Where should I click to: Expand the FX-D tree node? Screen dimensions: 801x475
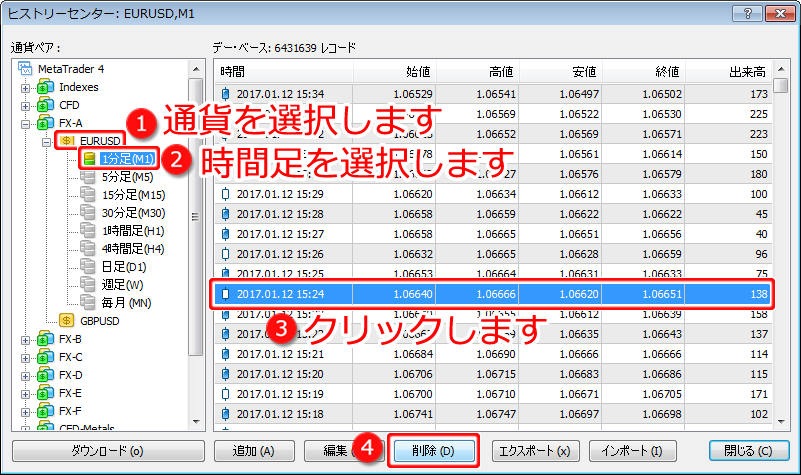tap(25, 376)
